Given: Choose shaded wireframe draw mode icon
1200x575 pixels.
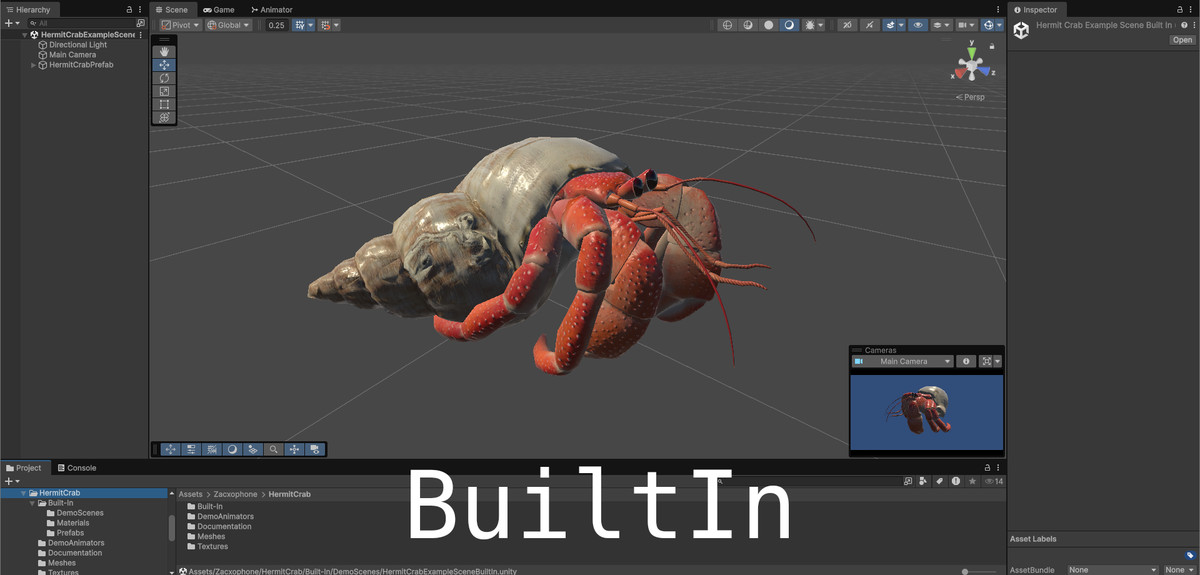Looking at the screenshot, I should 748,25.
